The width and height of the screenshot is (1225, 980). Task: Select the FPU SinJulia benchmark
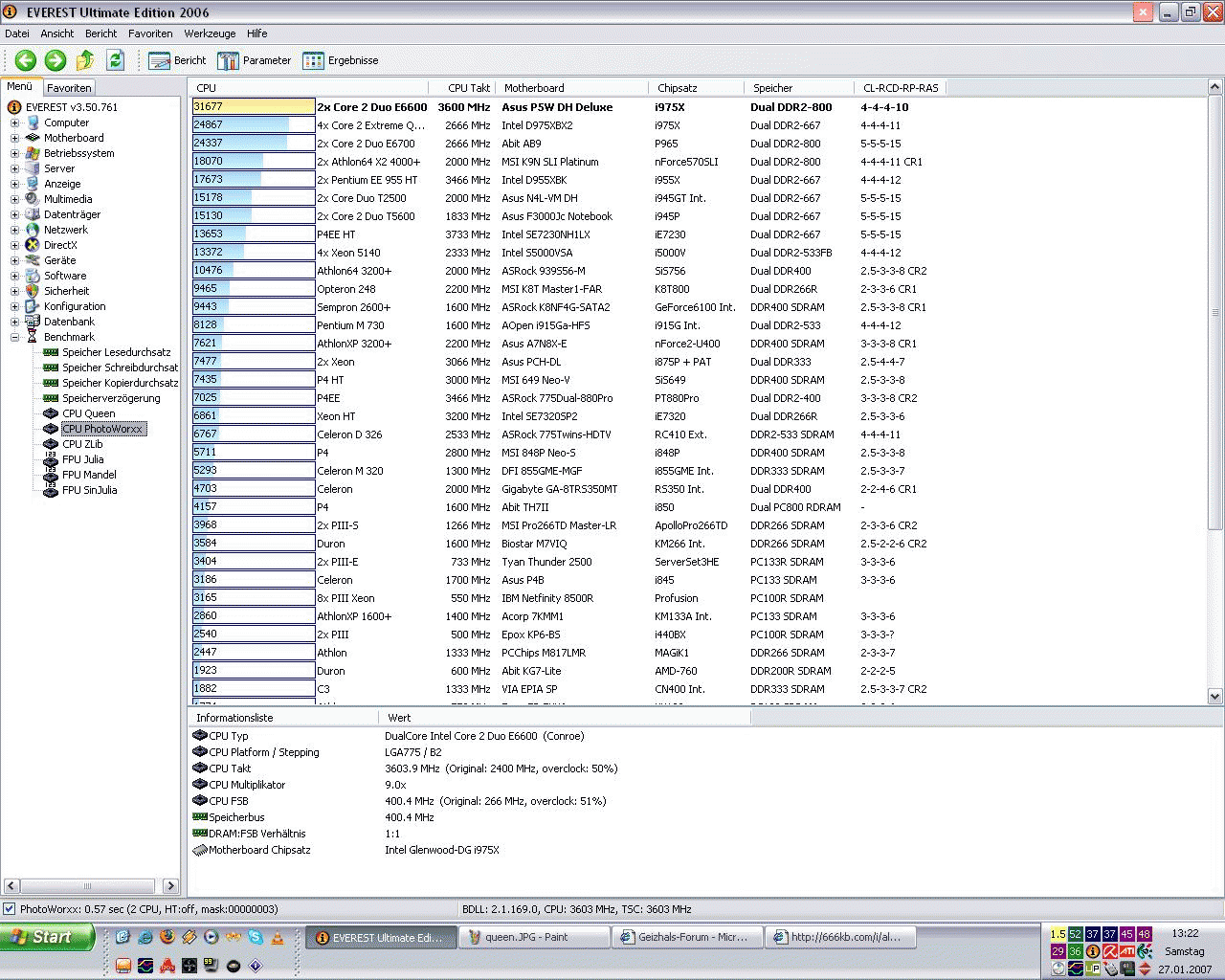[90, 490]
